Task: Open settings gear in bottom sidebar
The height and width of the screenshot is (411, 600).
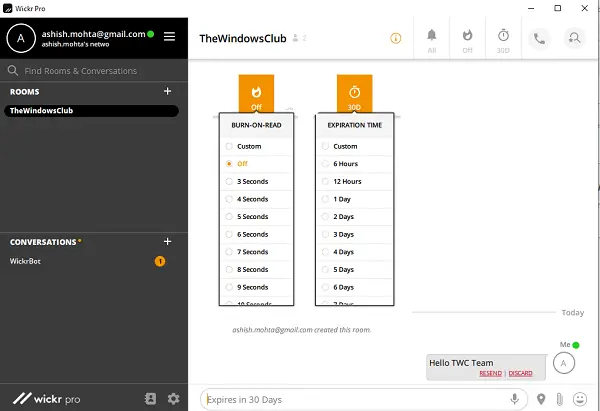Action: coord(173,399)
